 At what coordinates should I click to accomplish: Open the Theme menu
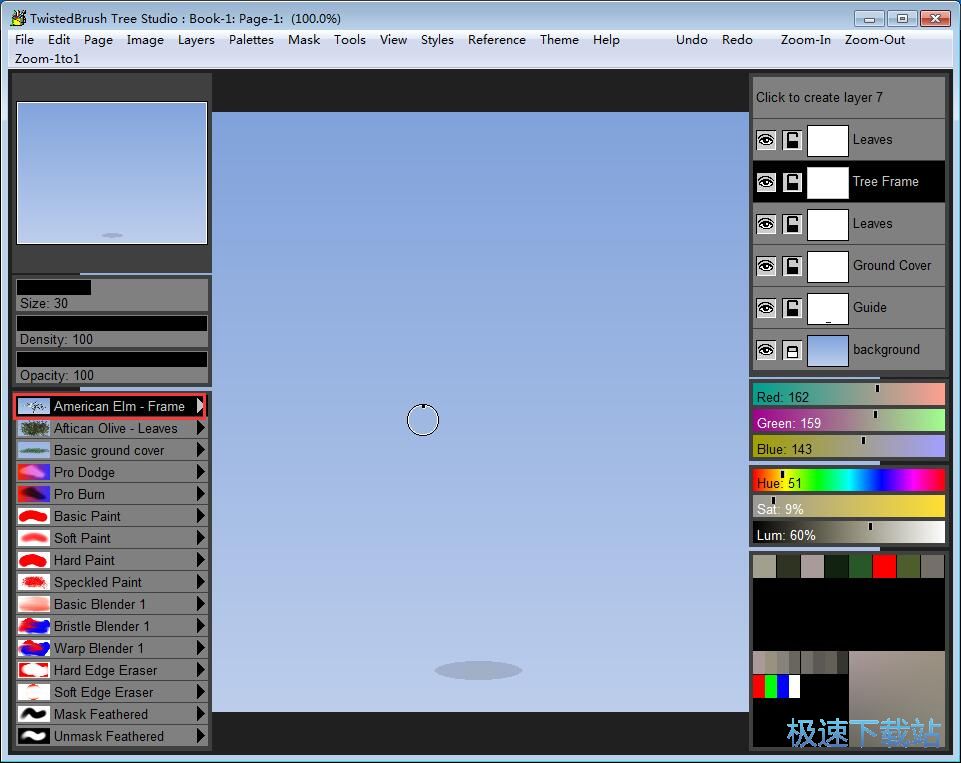click(559, 40)
